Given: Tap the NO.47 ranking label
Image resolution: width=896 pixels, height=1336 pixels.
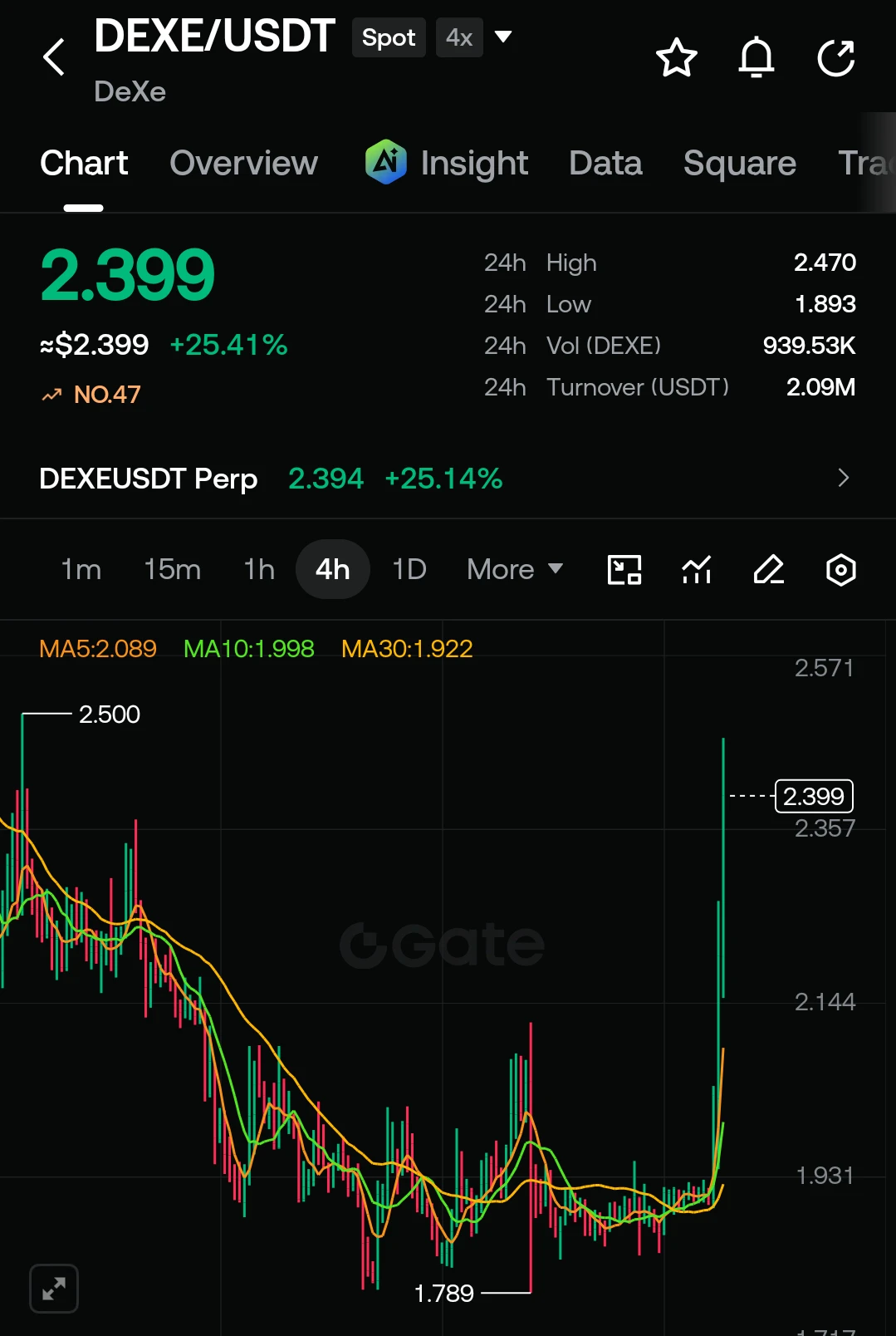Looking at the screenshot, I should click(107, 395).
